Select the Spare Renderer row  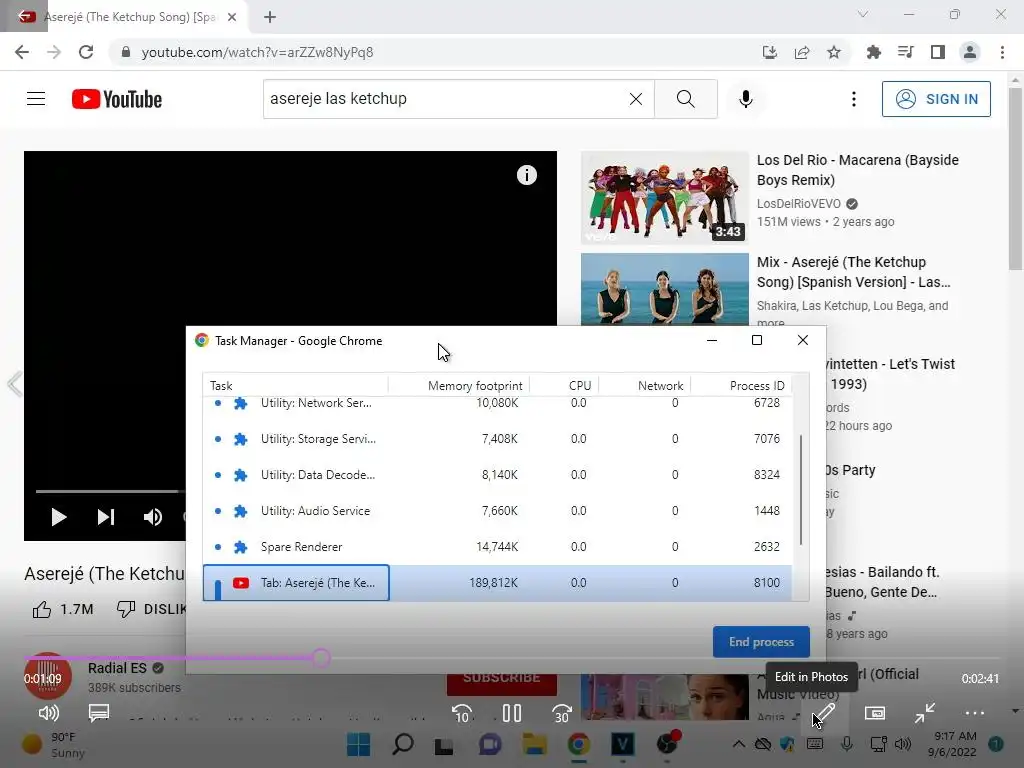click(498, 547)
